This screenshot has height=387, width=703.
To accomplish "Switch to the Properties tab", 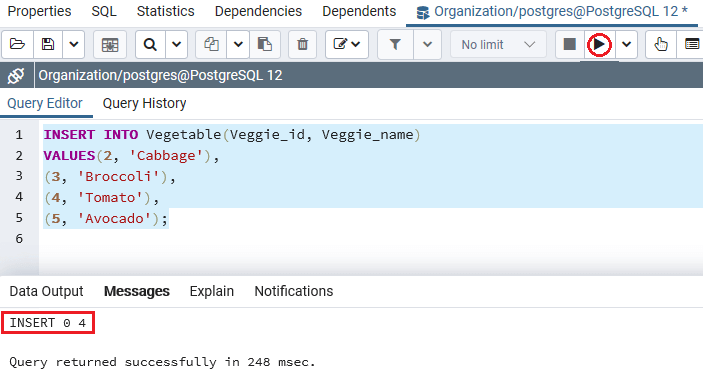I will [39, 11].
